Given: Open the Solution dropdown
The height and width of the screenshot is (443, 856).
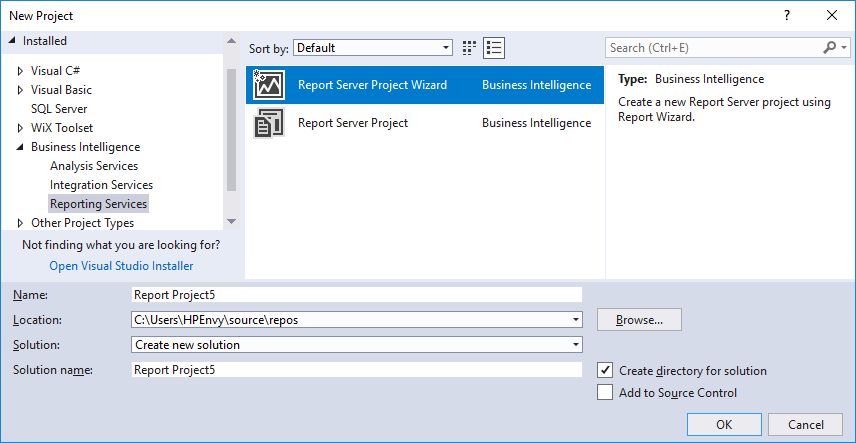Looking at the screenshot, I should pos(576,345).
